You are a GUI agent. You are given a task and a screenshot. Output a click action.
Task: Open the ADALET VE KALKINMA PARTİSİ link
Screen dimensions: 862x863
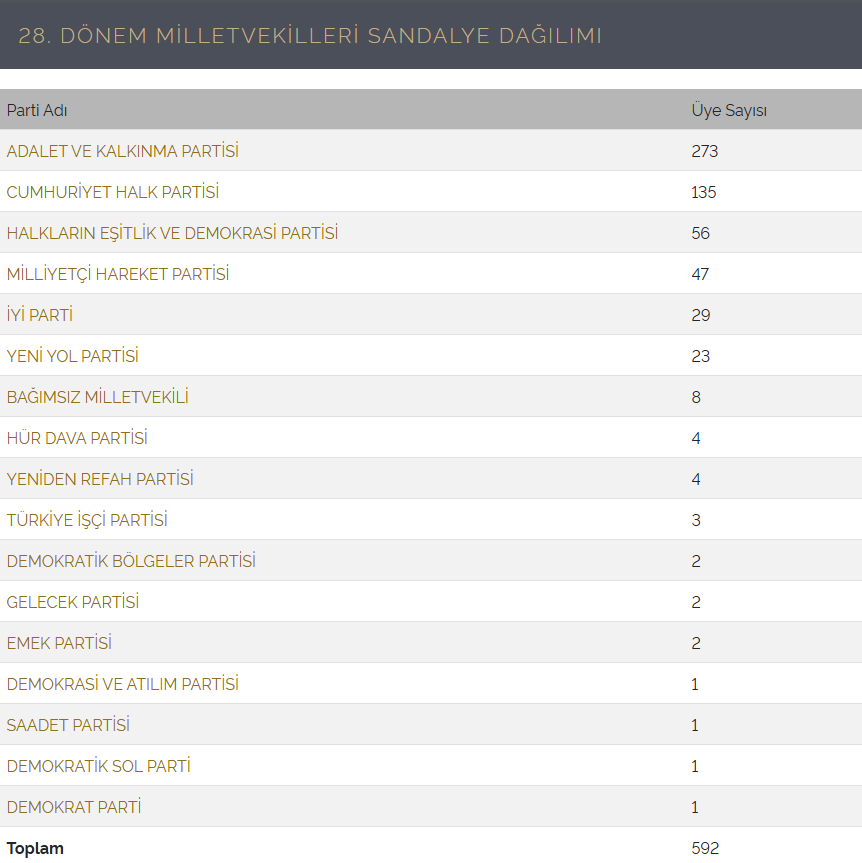pos(122,151)
